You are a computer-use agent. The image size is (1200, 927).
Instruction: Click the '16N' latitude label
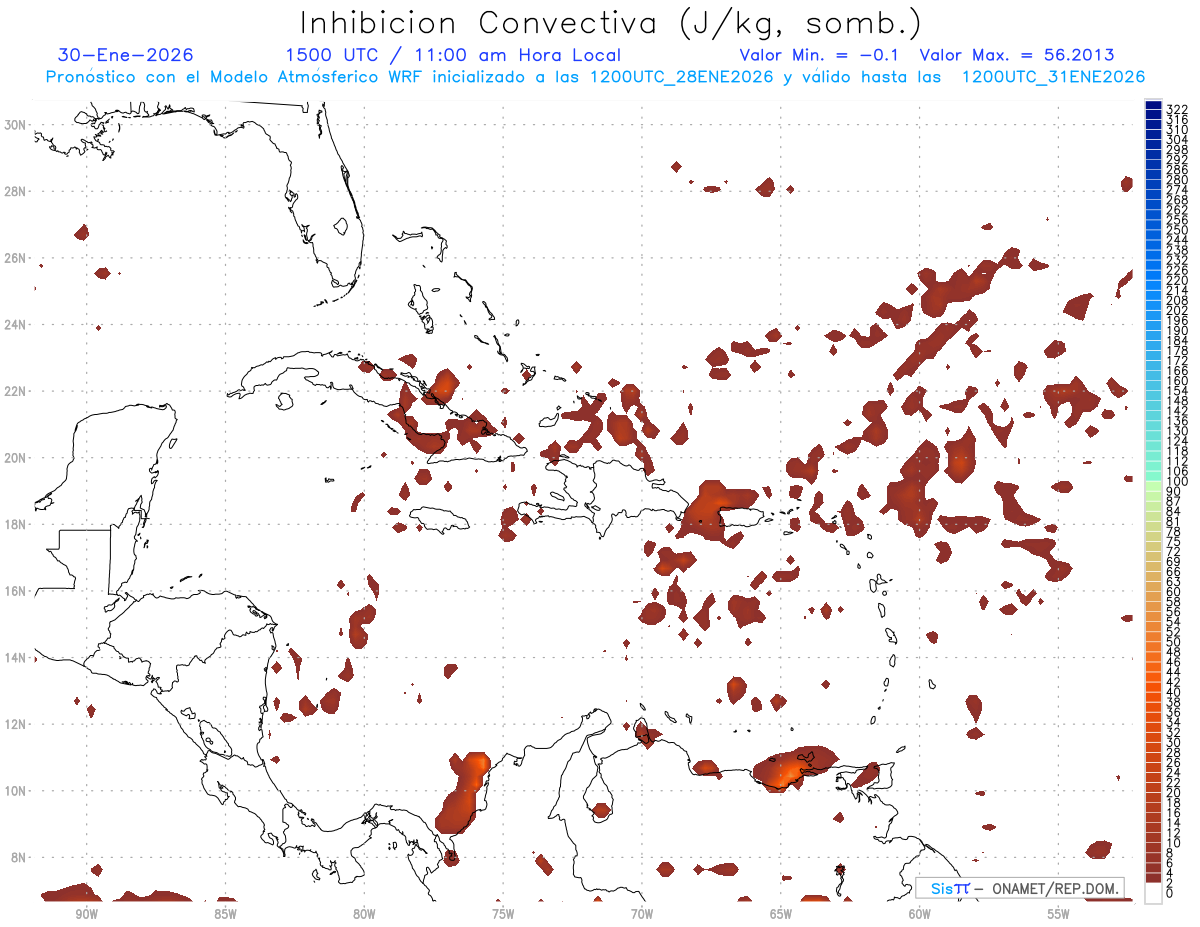point(14,590)
